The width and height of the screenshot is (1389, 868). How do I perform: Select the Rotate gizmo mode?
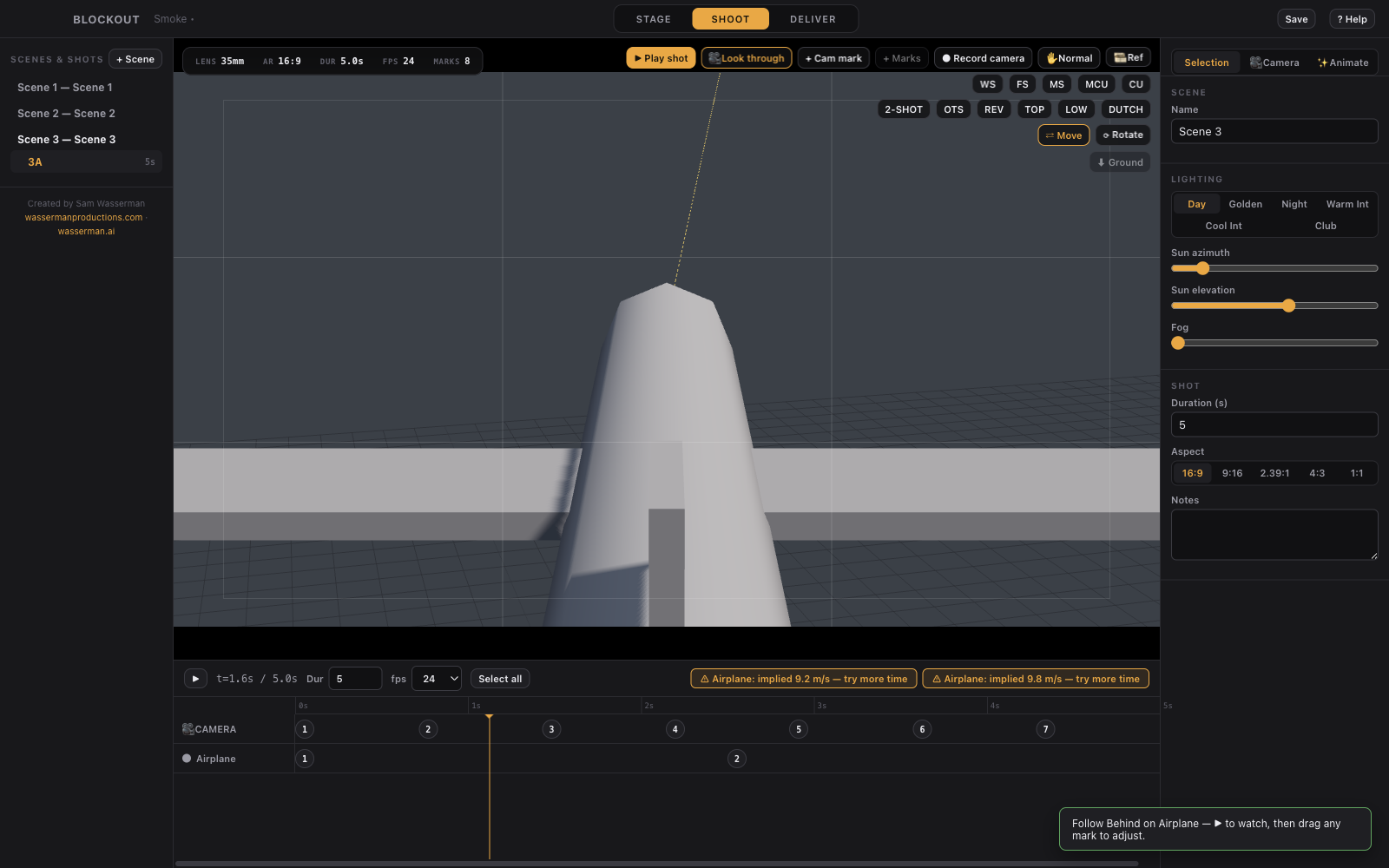pos(1122,135)
